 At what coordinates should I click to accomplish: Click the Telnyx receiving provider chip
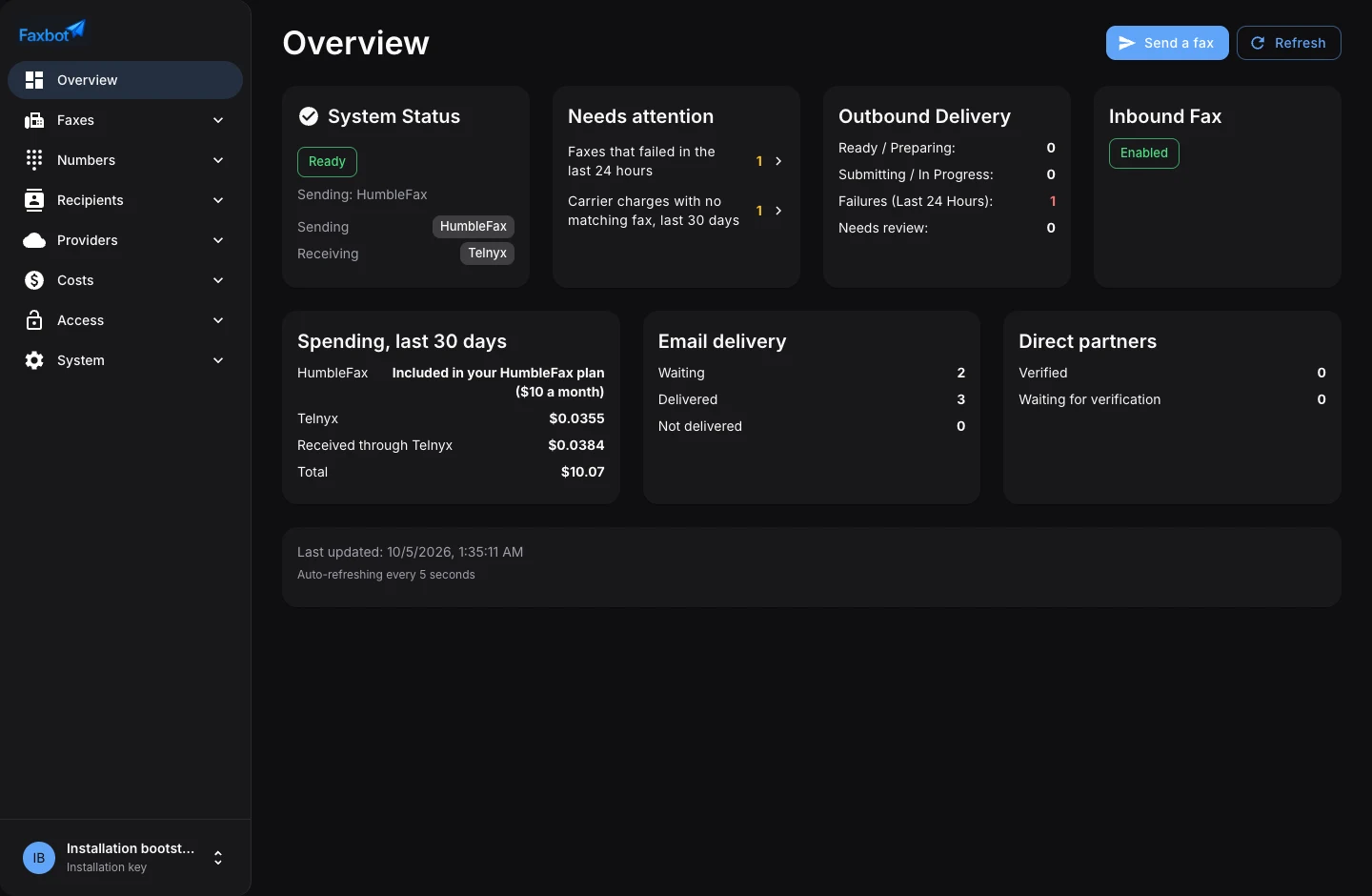tap(487, 254)
